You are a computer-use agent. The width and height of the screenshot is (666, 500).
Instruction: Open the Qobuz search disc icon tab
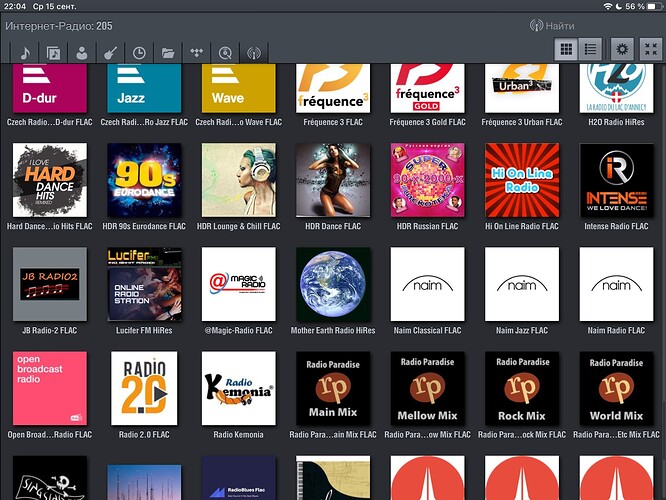point(225,53)
